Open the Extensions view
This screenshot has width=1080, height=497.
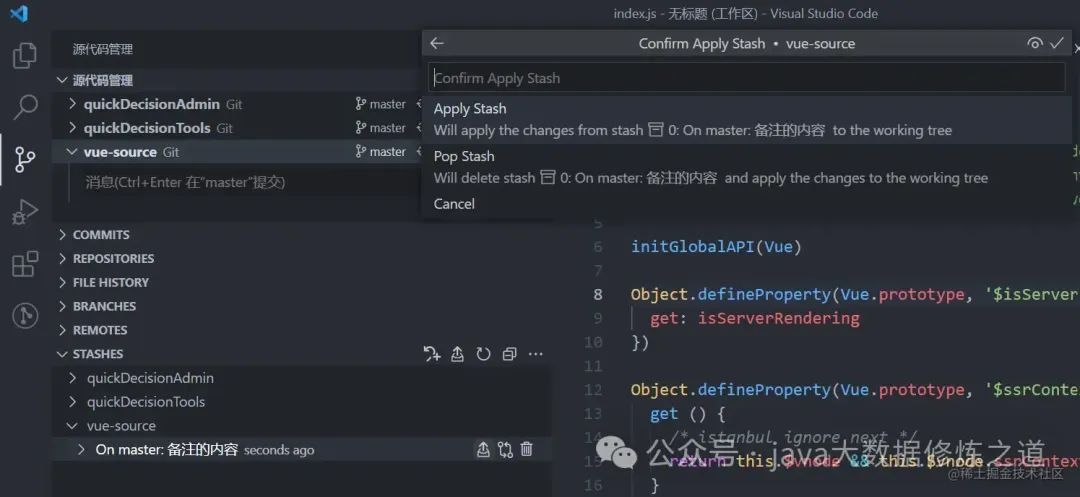tap(25, 264)
